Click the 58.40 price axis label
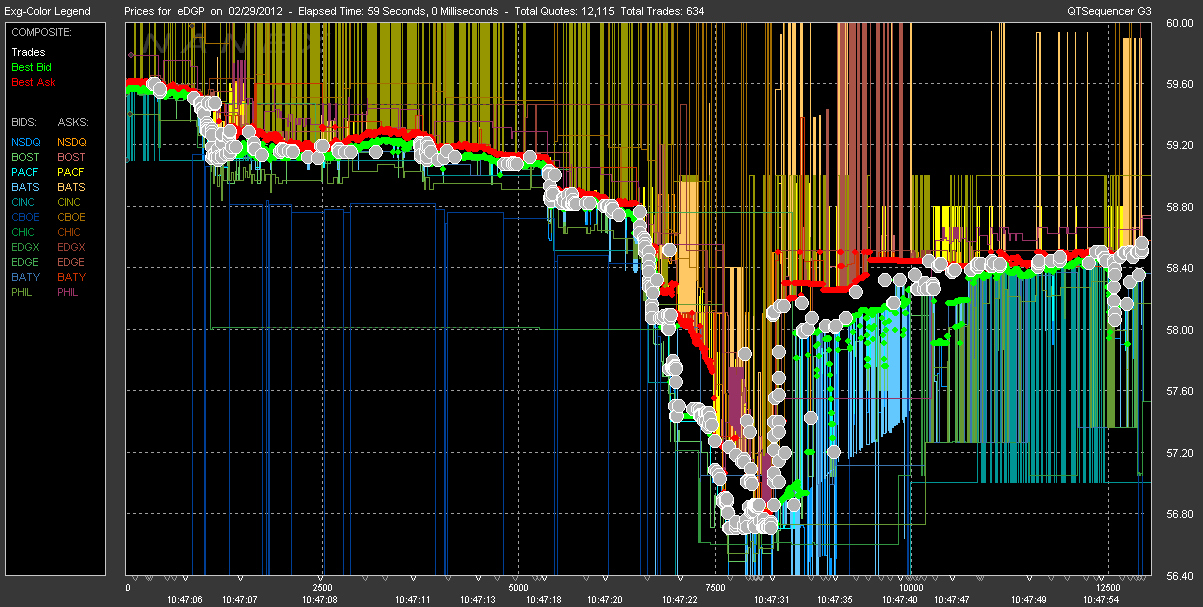The height and width of the screenshot is (607, 1203). point(1180,268)
